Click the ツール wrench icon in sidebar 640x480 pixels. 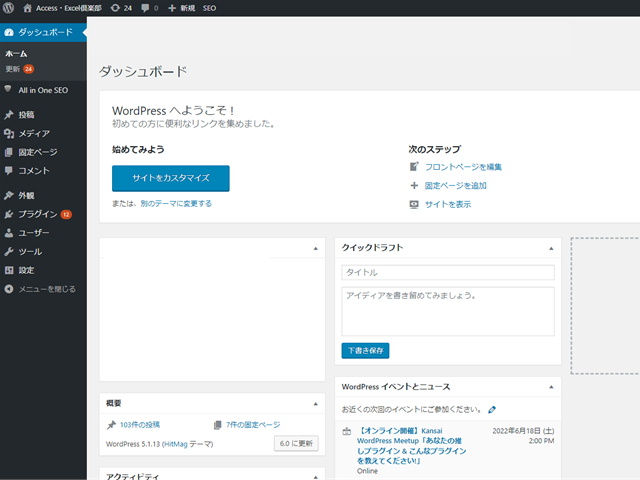pyautogui.click(x=9, y=252)
